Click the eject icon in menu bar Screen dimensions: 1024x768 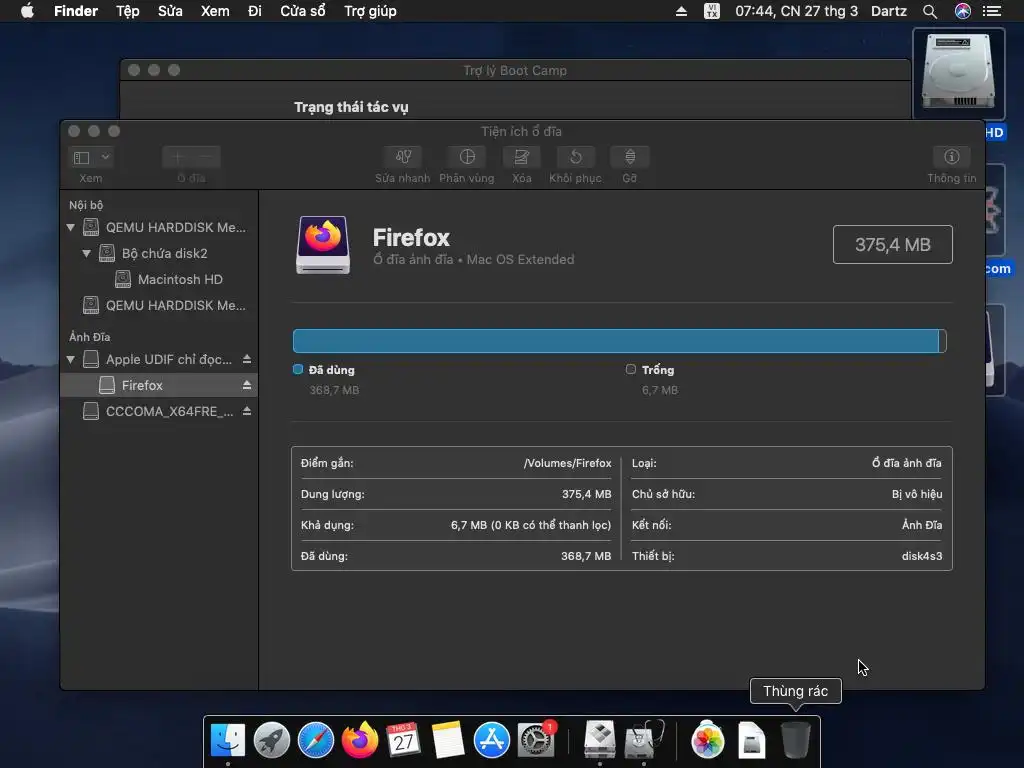click(x=681, y=11)
